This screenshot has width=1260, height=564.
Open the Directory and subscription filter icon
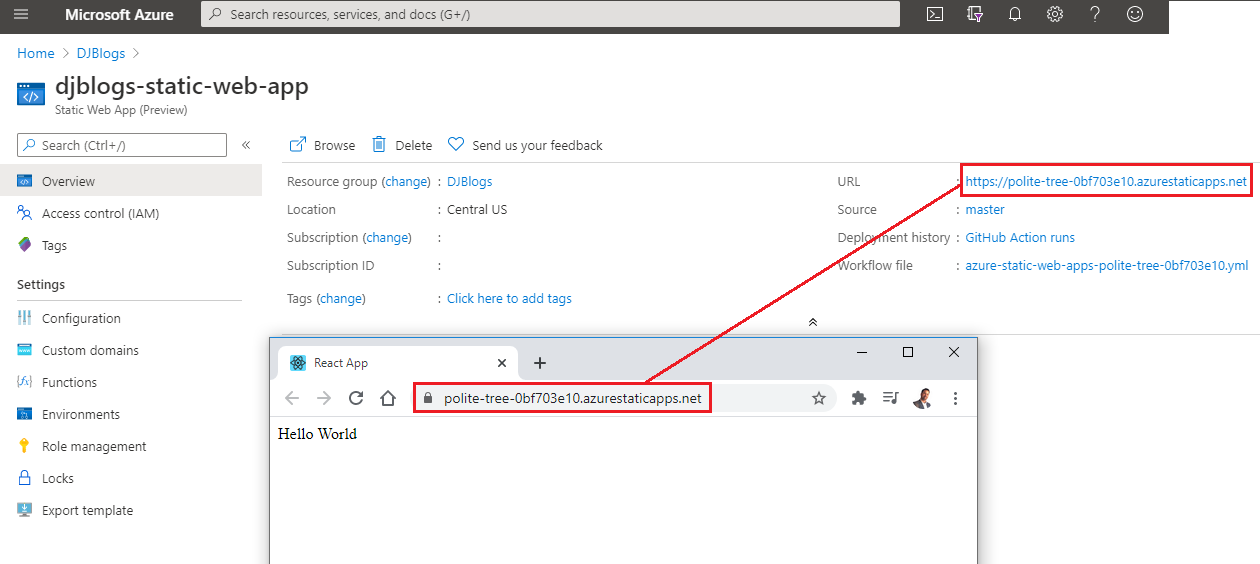coord(975,15)
